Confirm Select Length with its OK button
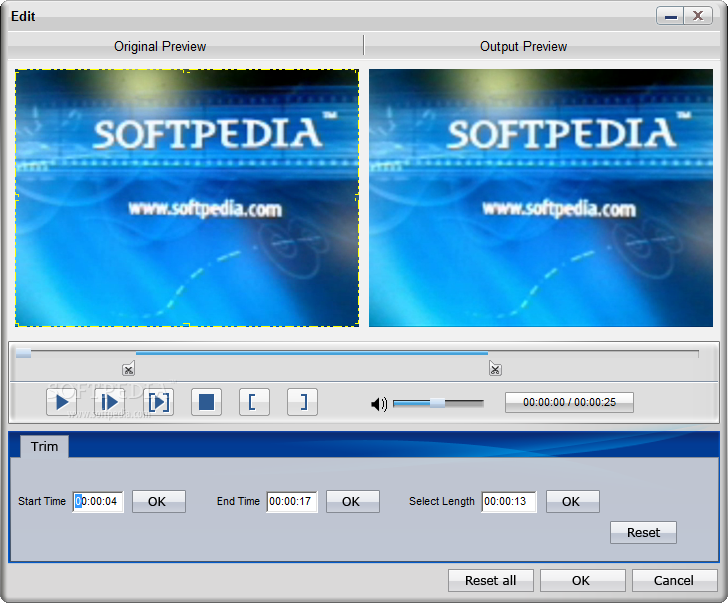The height and width of the screenshot is (603, 728). 573,501
